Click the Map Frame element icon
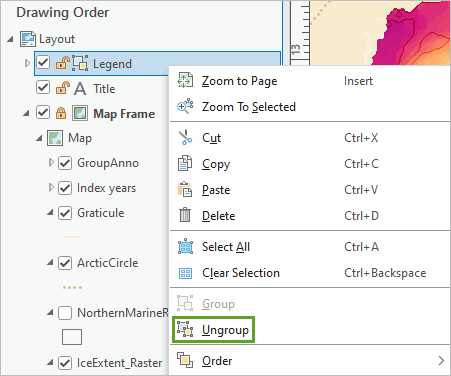 click(80, 113)
